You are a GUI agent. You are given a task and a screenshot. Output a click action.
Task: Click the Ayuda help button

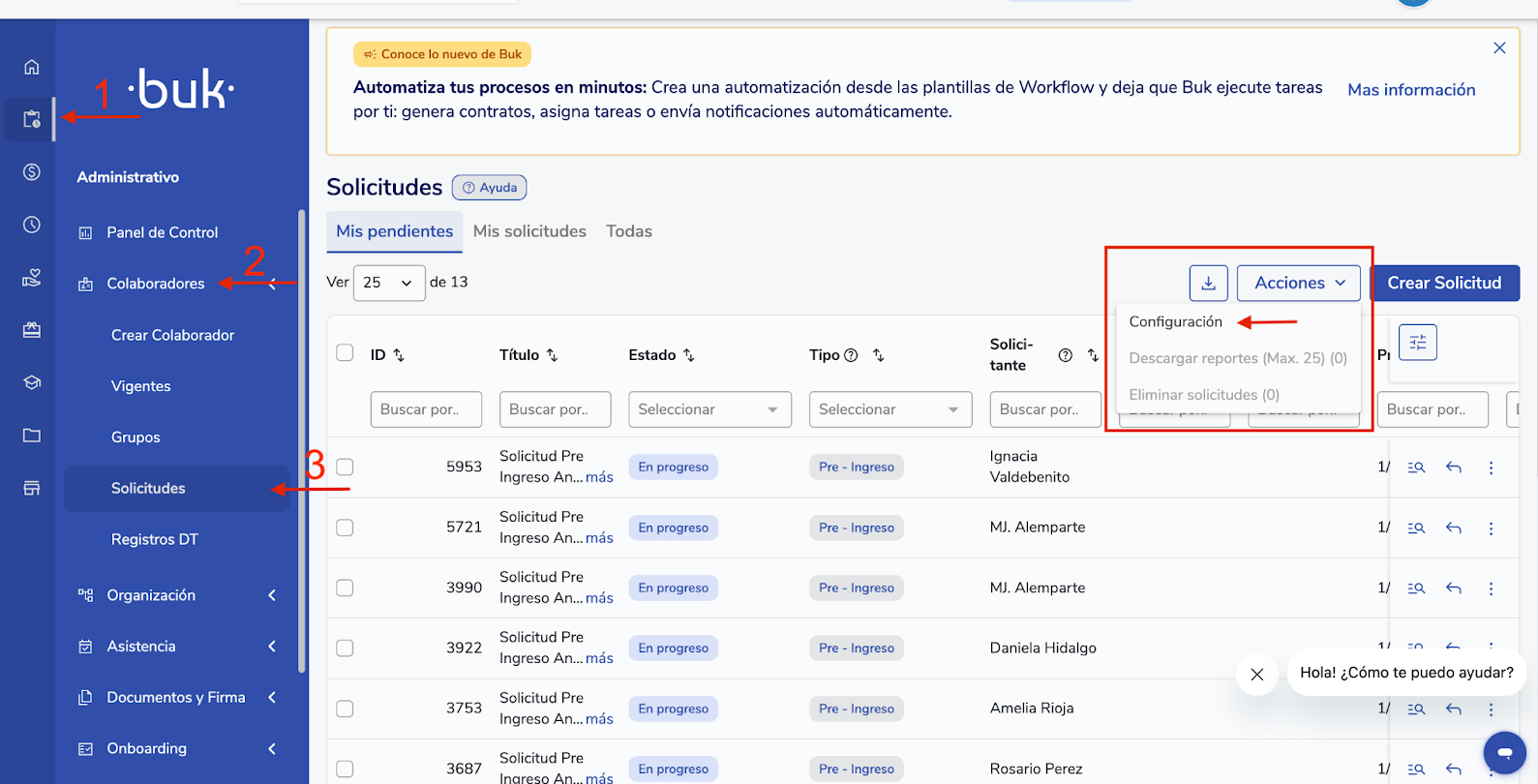(x=490, y=188)
